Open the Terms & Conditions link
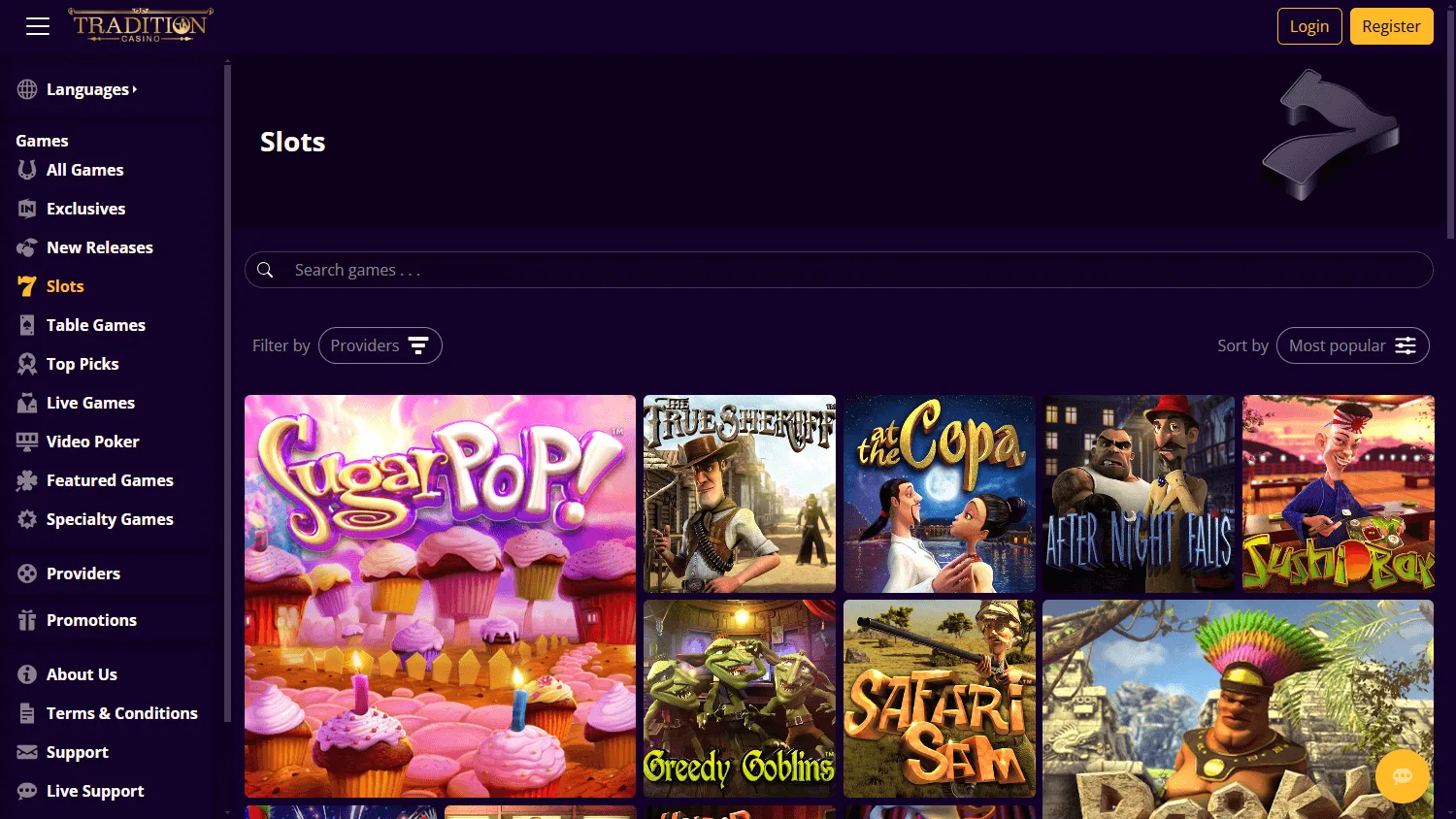The image size is (1456, 819). [x=122, y=713]
